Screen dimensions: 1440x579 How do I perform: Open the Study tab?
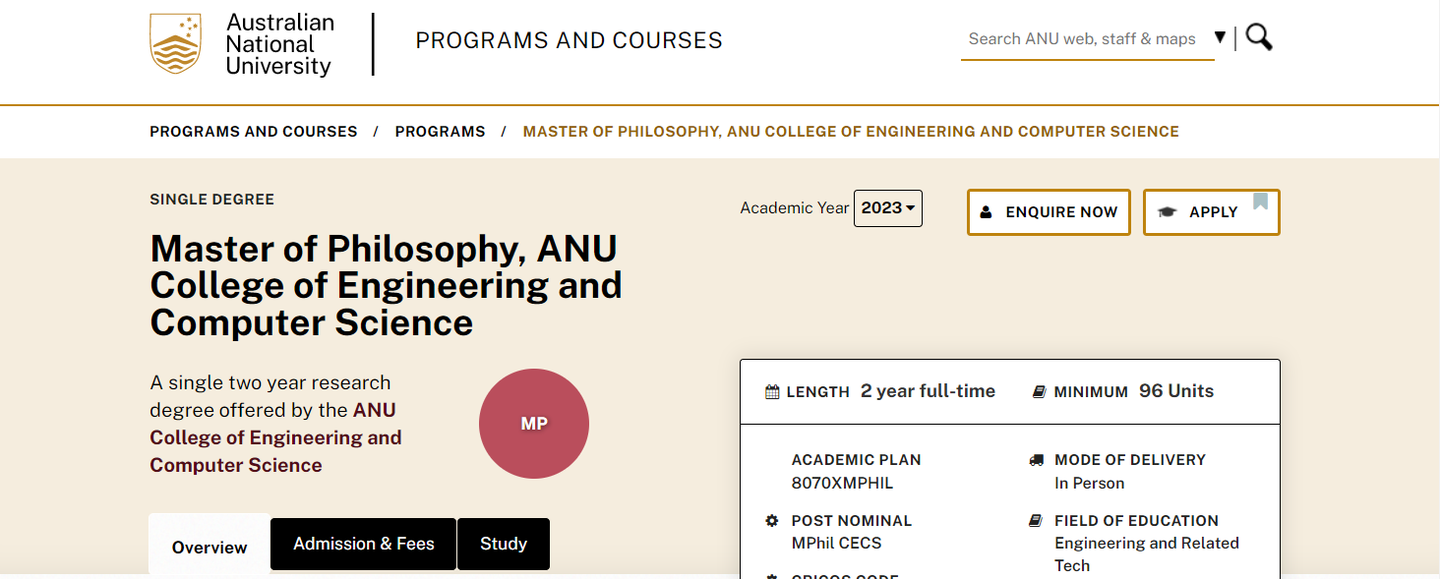pyautogui.click(x=503, y=544)
